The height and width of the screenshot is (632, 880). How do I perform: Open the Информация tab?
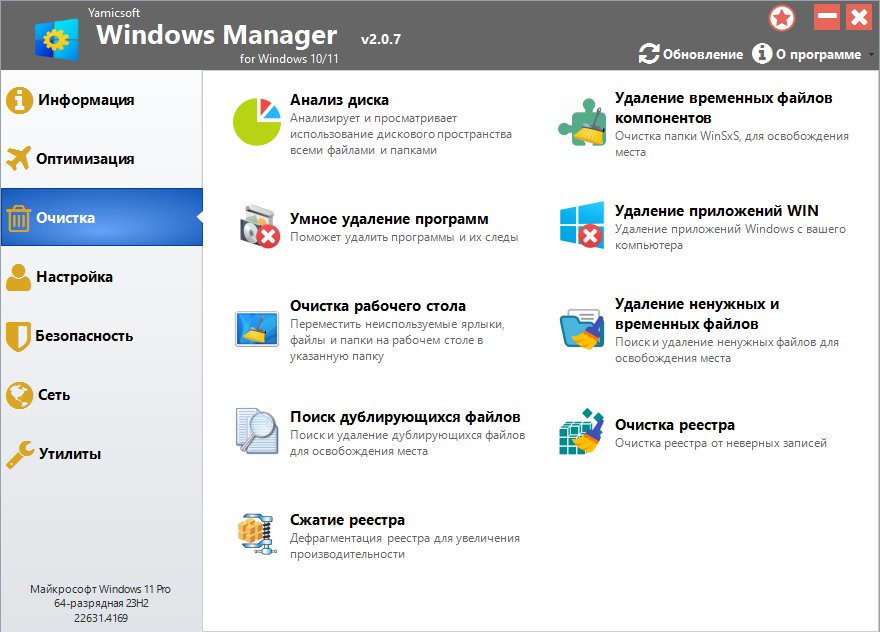click(85, 100)
